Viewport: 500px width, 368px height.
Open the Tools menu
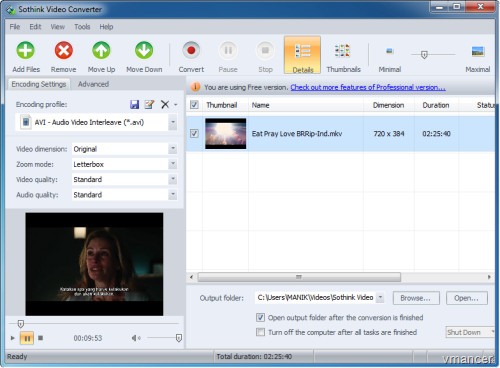[x=82, y=27]
